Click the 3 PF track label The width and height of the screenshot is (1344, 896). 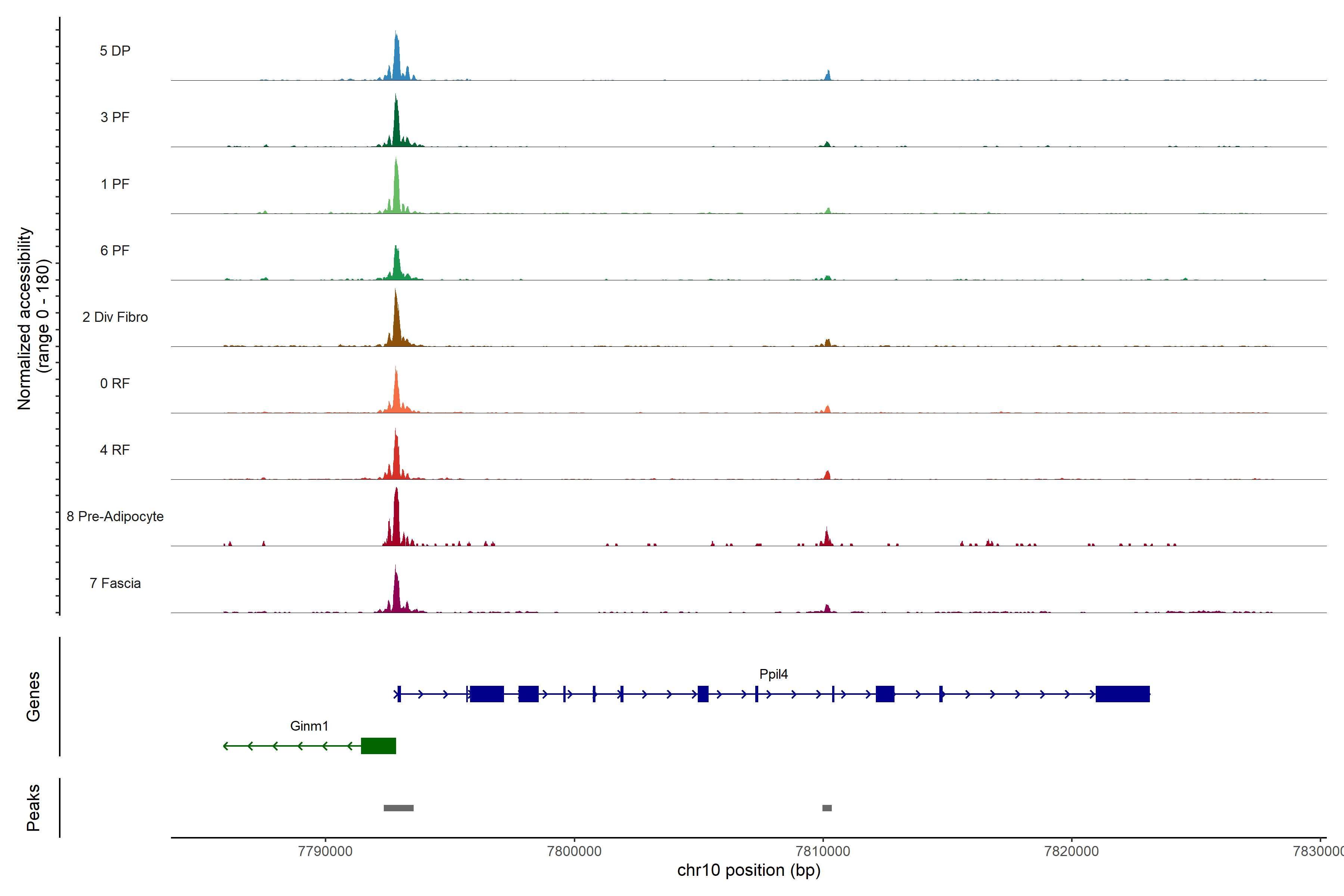[x=115, y=118]
